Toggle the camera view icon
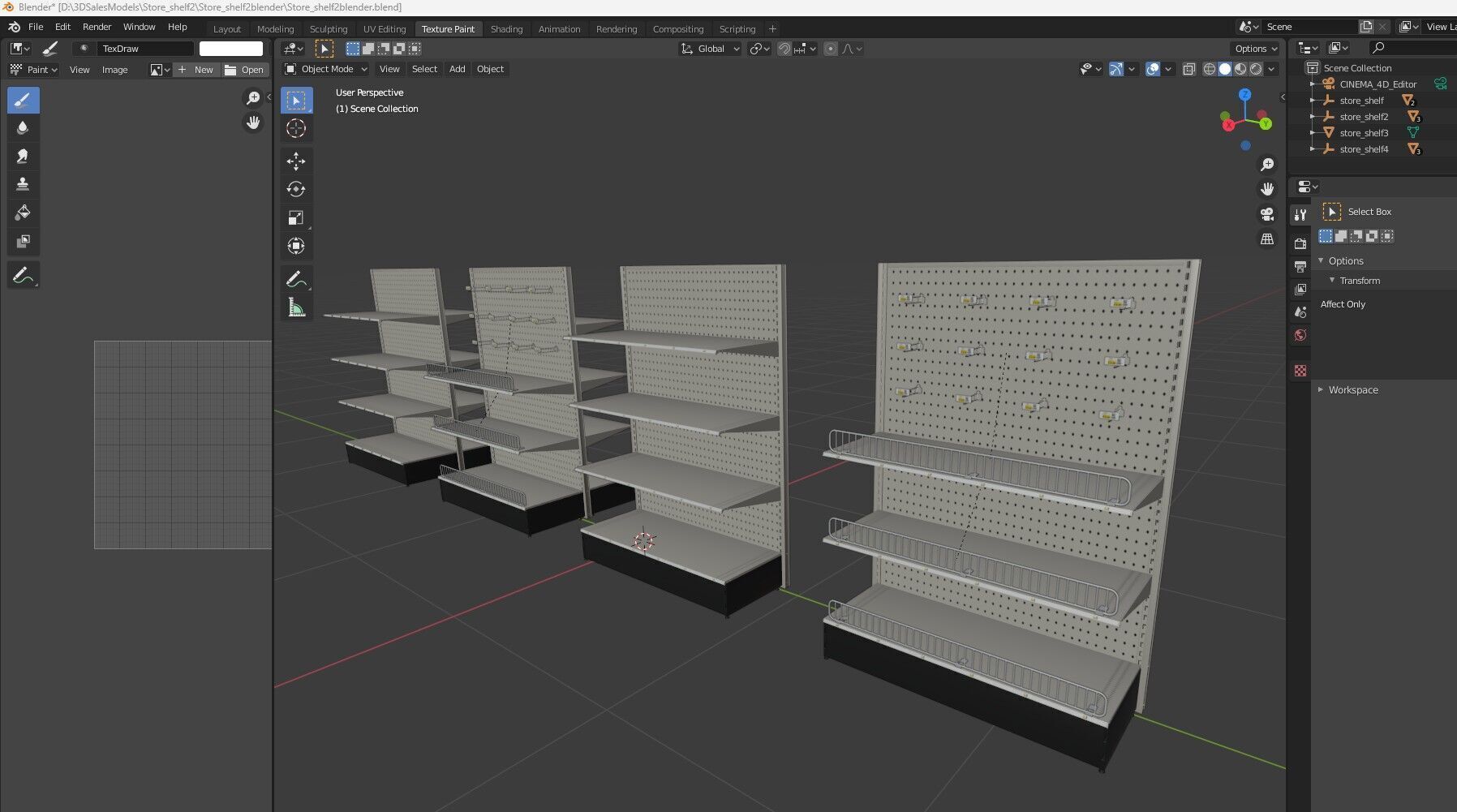The width and height of the screenshot is (1457, 812). click(1267, 214)
